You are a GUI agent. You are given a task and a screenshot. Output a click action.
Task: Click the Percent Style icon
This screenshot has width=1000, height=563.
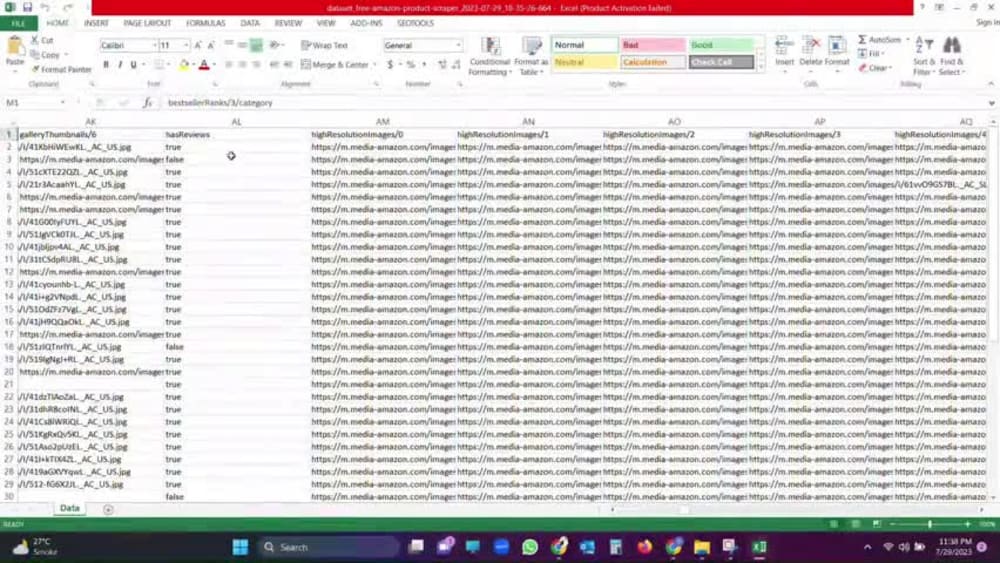pos(411,64)
